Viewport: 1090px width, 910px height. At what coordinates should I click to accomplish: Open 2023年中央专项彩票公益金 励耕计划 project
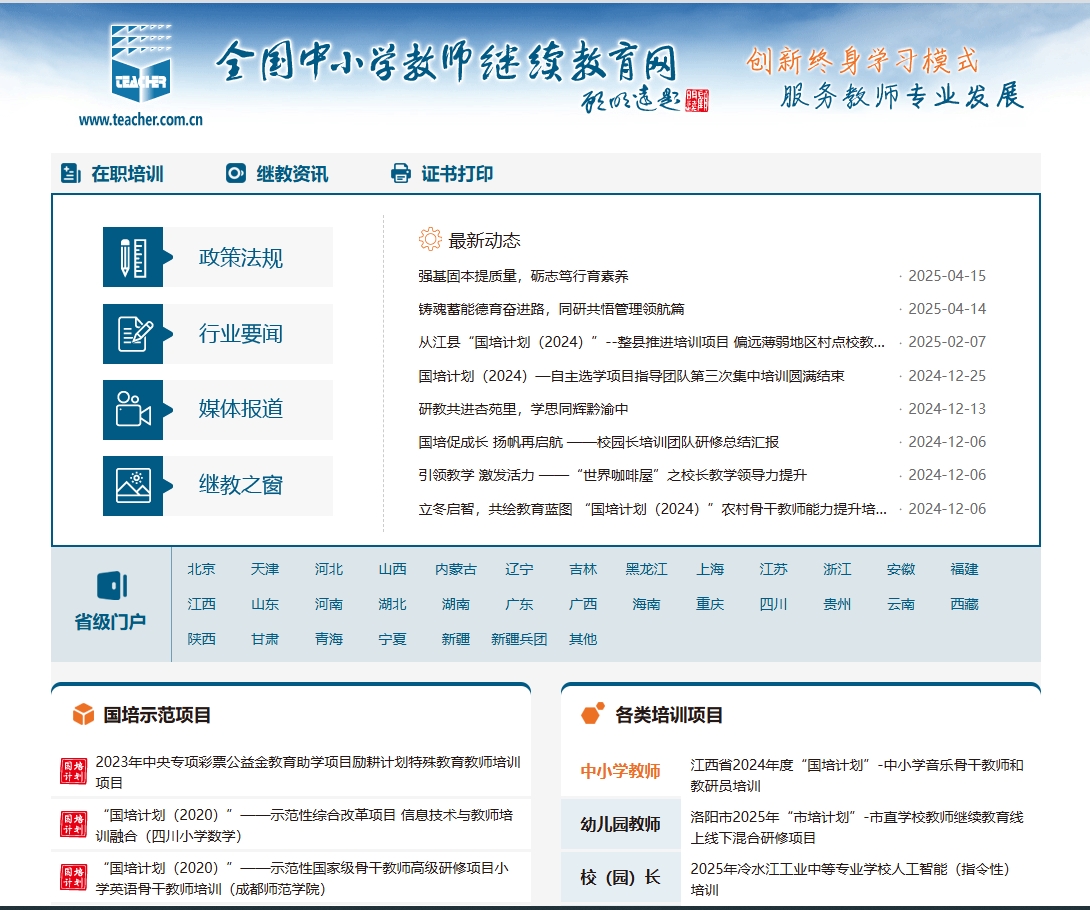(x=308, y=772)
